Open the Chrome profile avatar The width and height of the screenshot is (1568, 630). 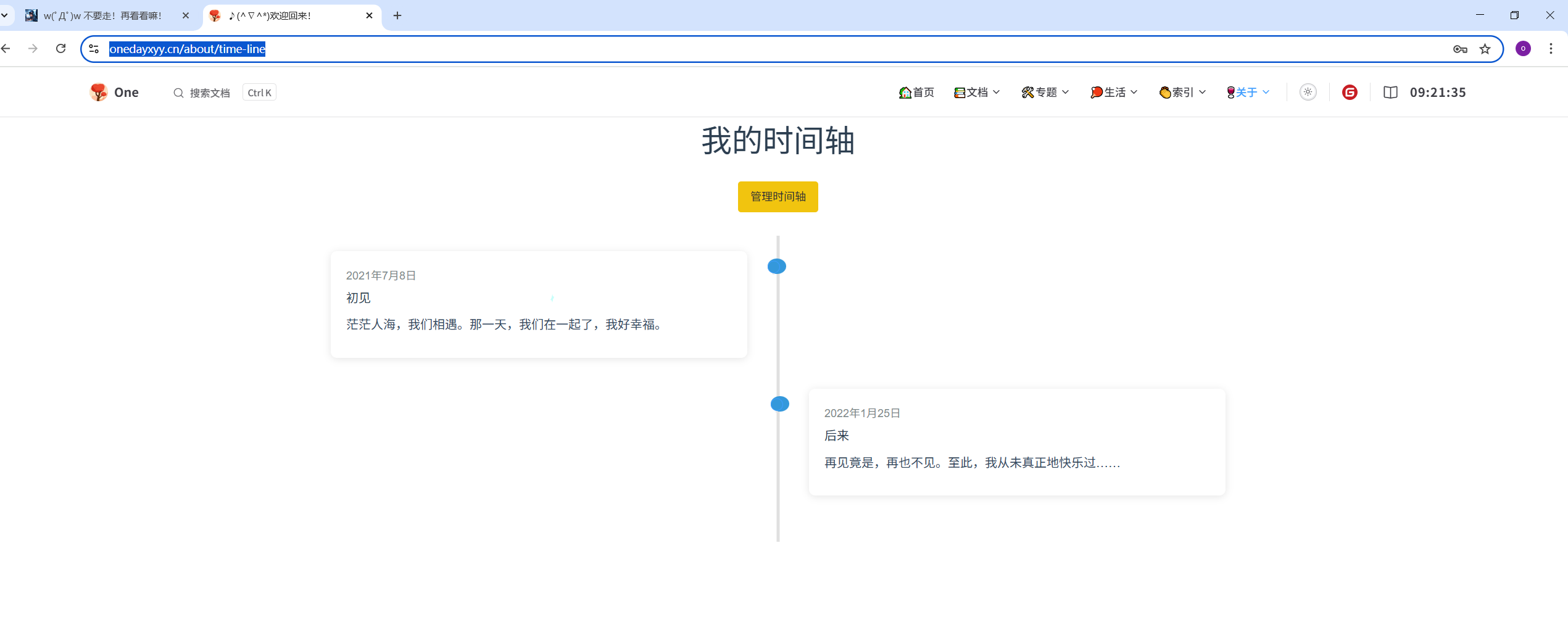pos(1523,49)
